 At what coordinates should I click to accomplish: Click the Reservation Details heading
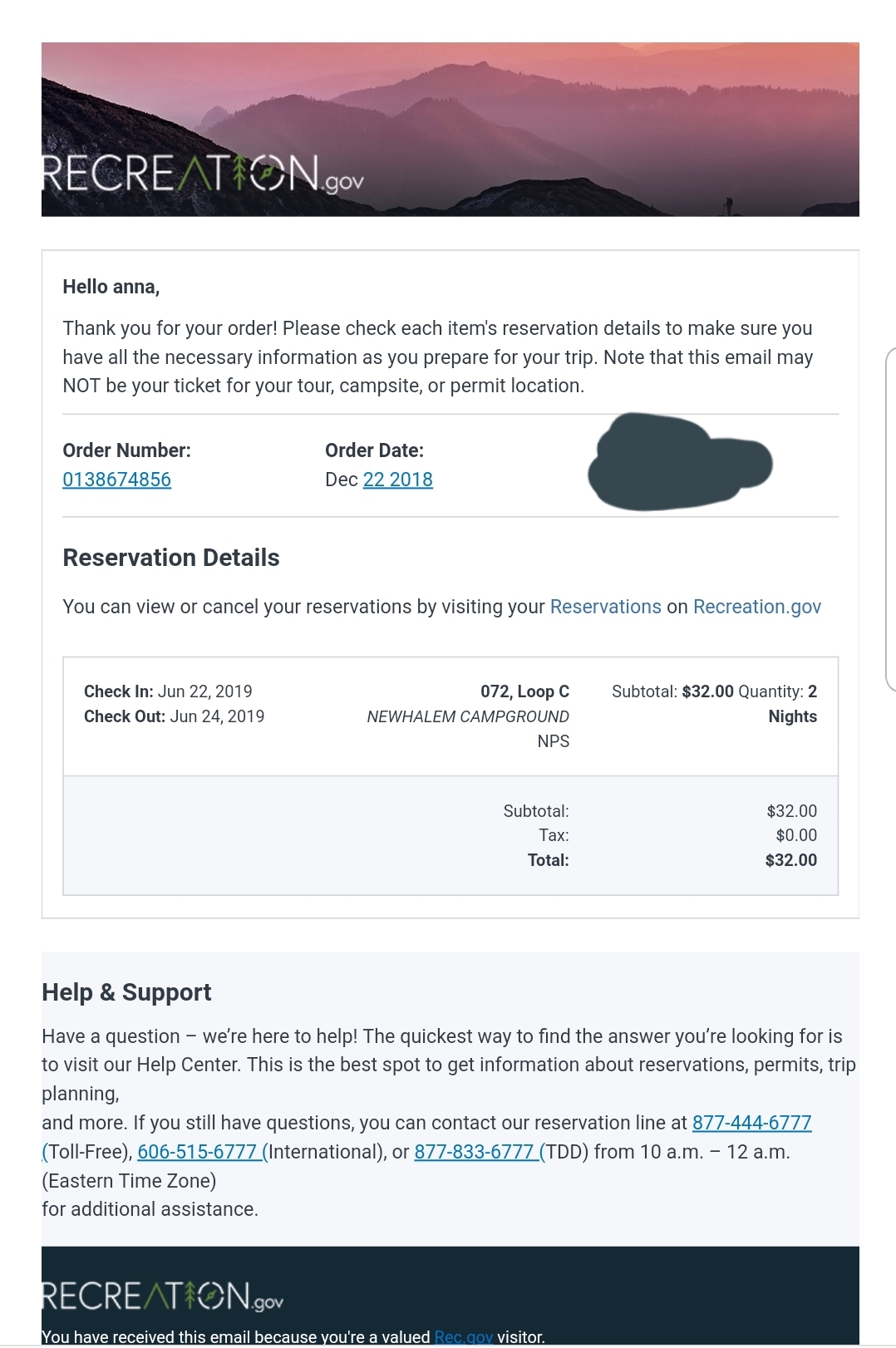pos(171,558)
